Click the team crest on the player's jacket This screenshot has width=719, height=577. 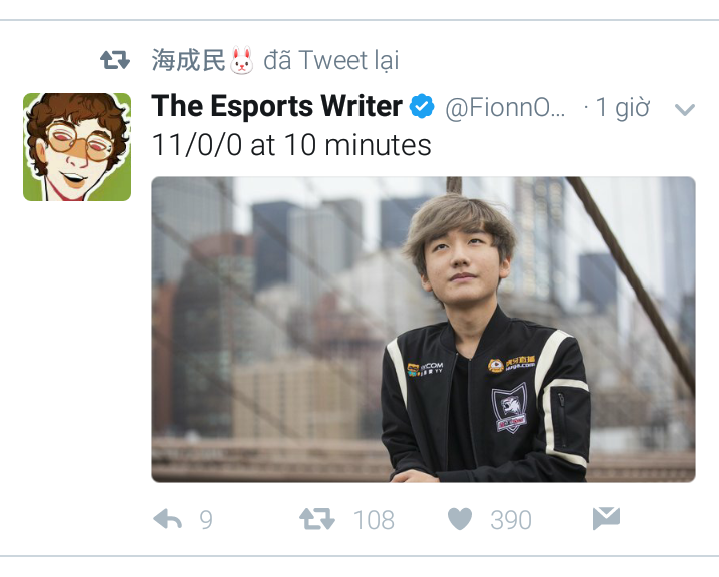511,408
